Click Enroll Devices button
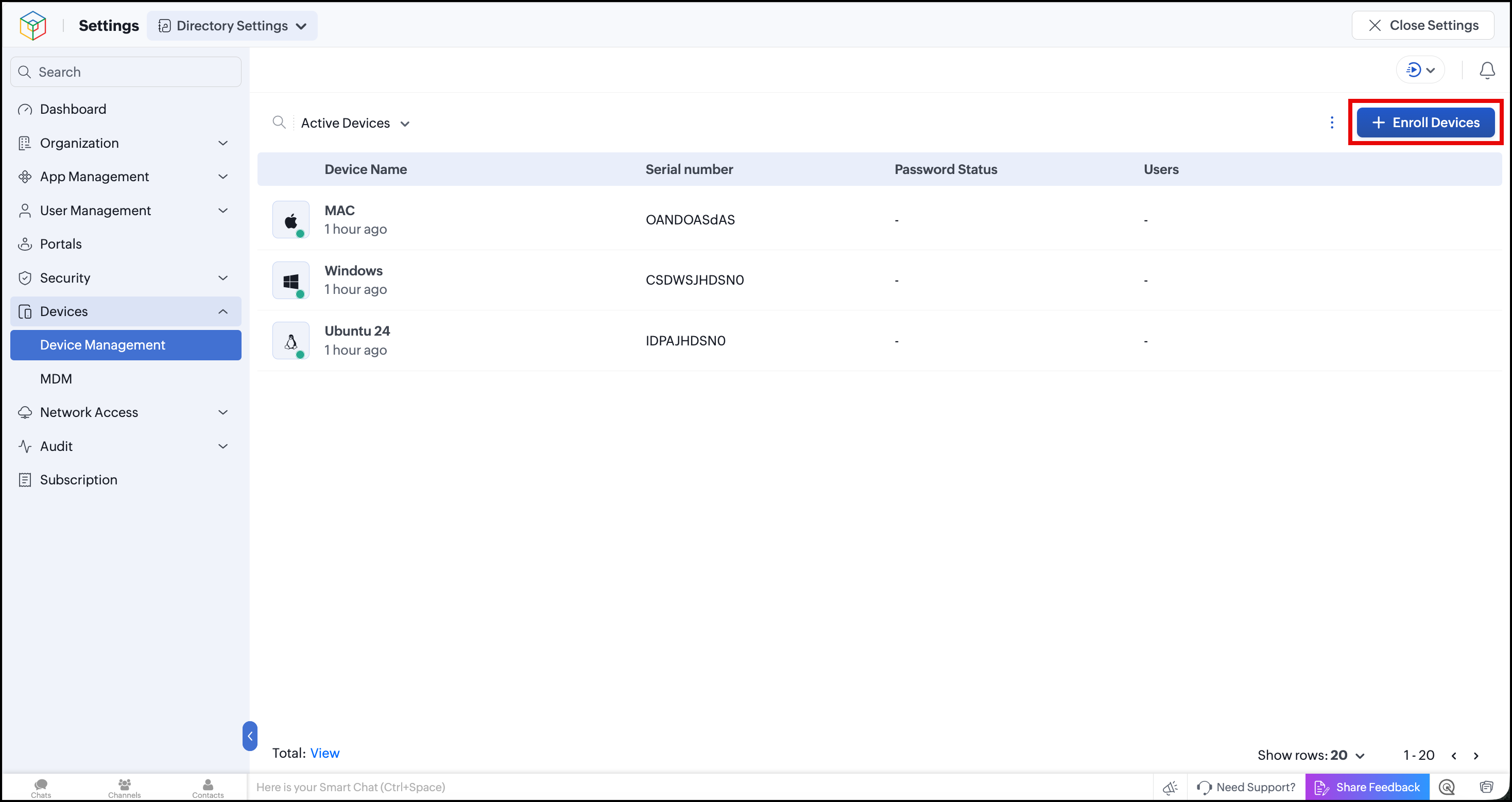1512x802 pixels. click(1425, 122)
